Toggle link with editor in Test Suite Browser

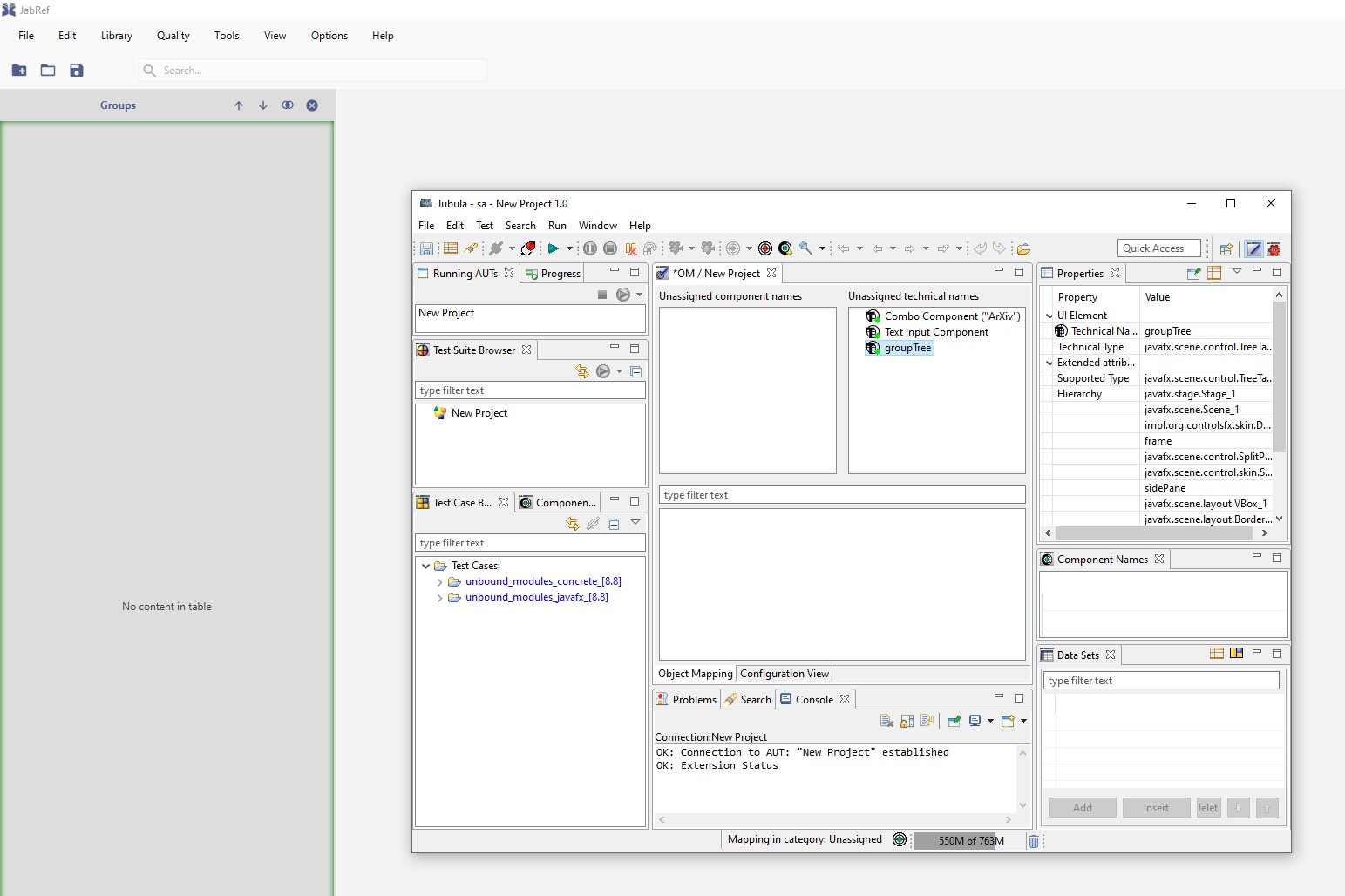tap(582, 371)
